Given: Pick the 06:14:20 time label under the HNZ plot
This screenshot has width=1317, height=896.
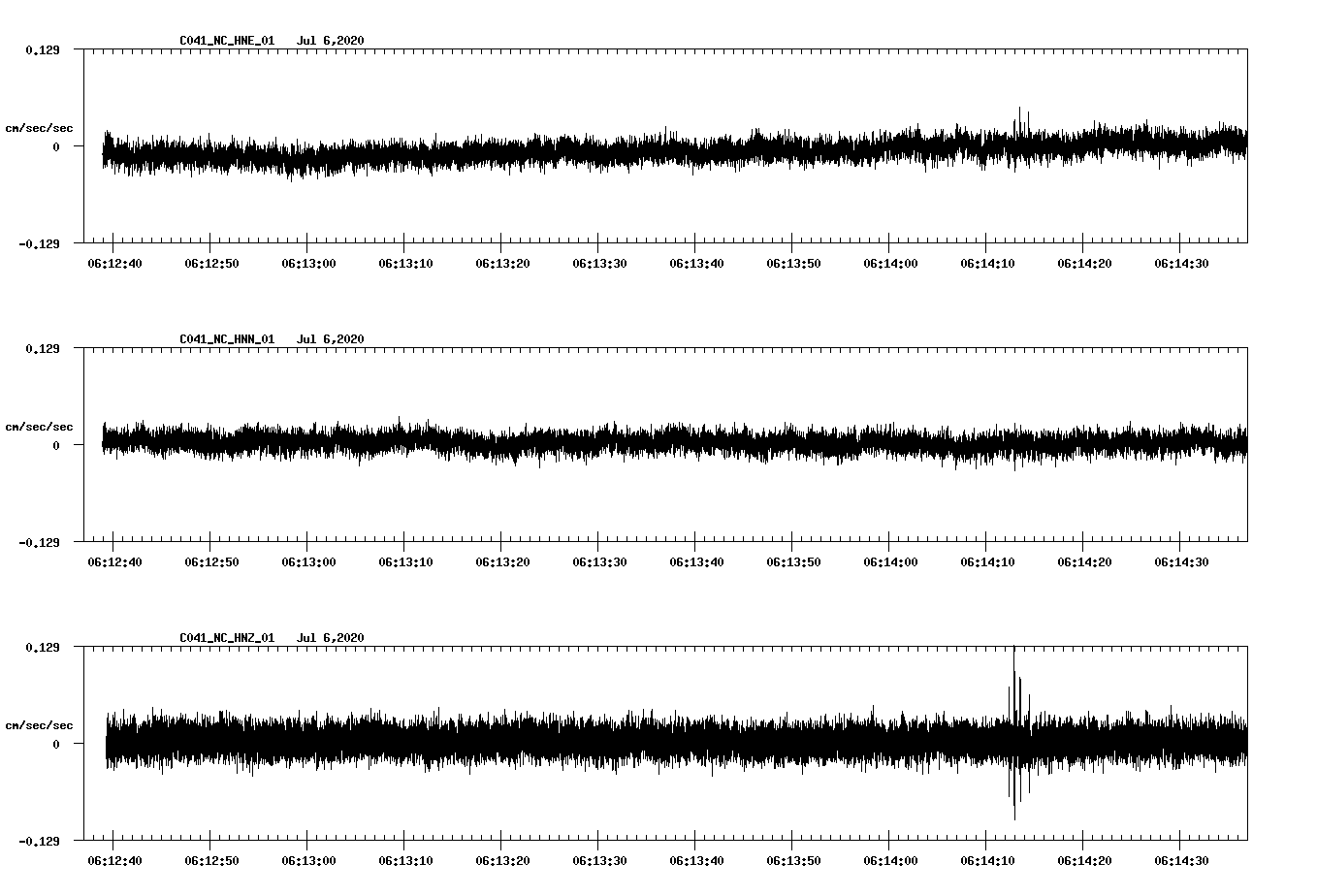Looking at the screenshot, I should click(1084, 860).
